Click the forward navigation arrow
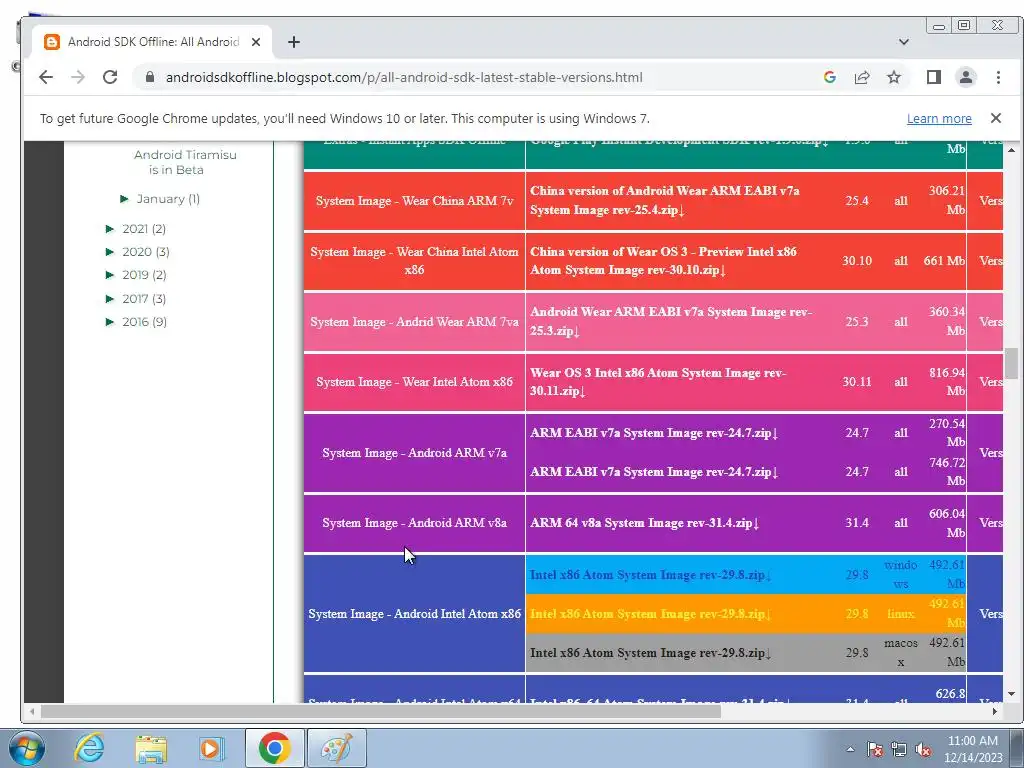 coord(78,77)
